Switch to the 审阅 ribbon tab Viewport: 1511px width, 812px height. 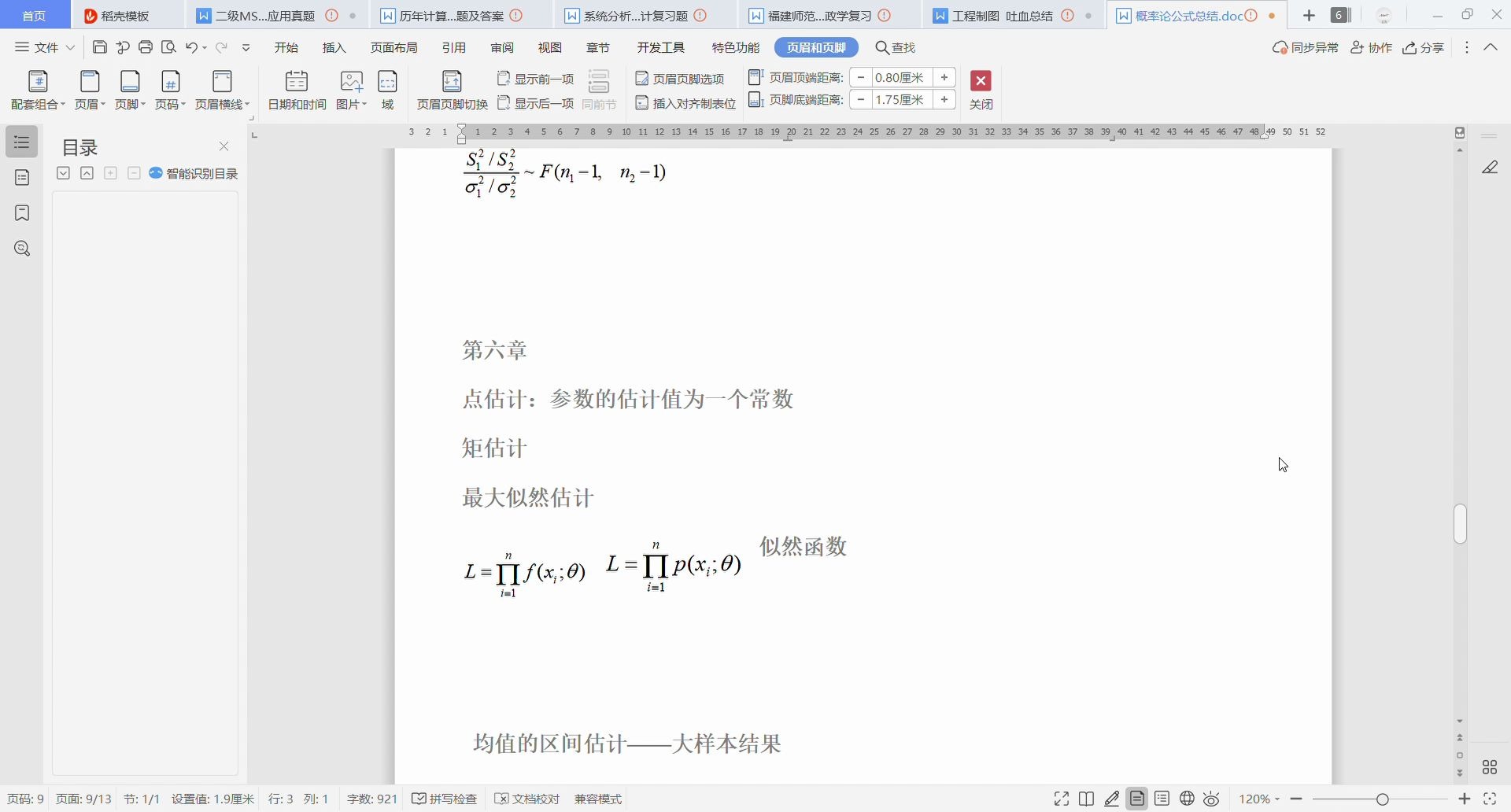click(x=502, y=48)
